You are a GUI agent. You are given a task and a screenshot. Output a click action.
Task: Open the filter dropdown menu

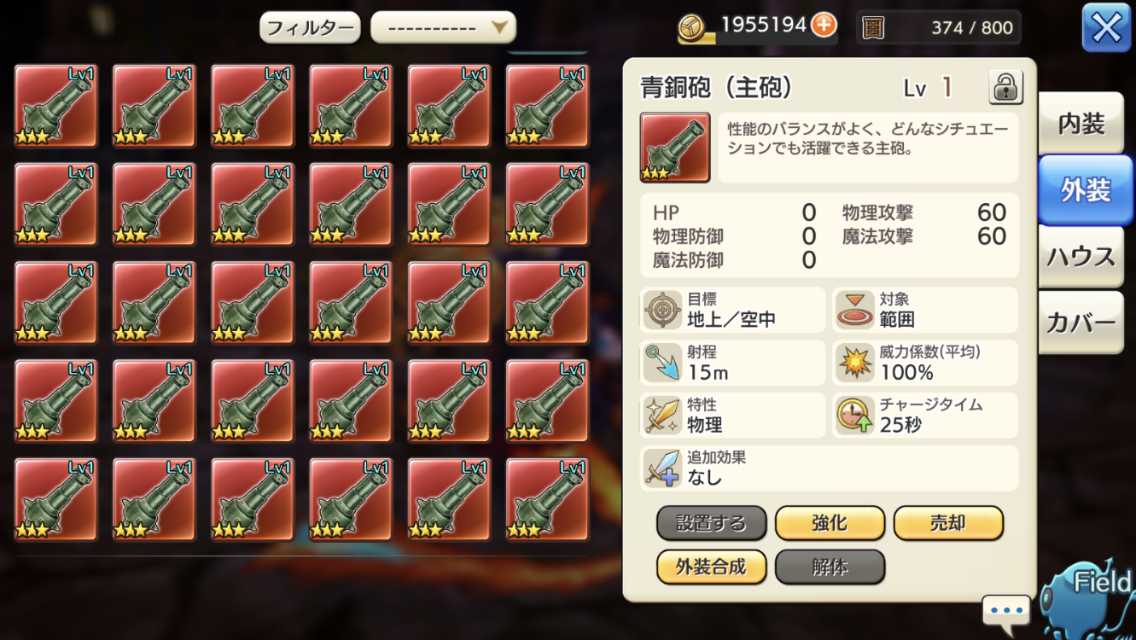(x=443, y=28)
